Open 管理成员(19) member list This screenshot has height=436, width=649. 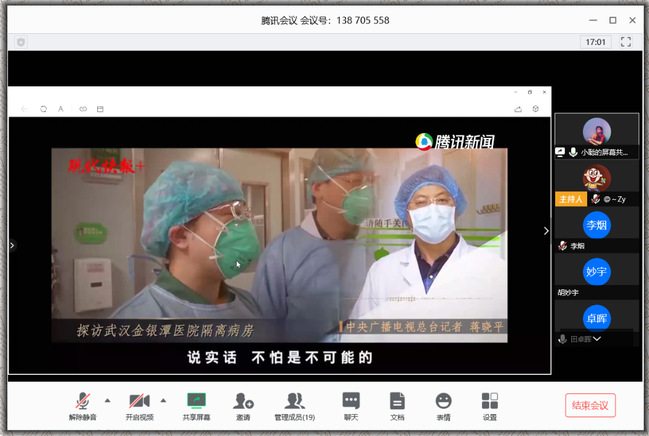[295, 401]
